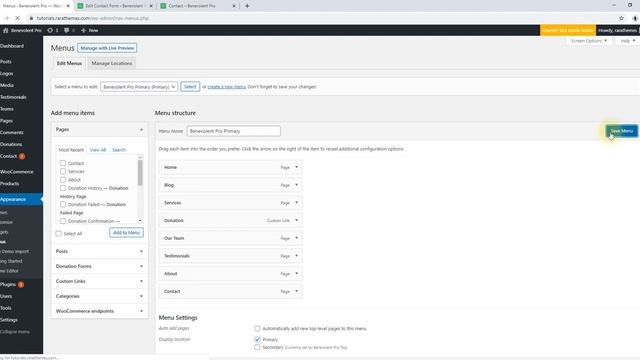The height and width of the screenshot is (360, 640).
Task: Open the Help dropdown
Action: (627, 41)
